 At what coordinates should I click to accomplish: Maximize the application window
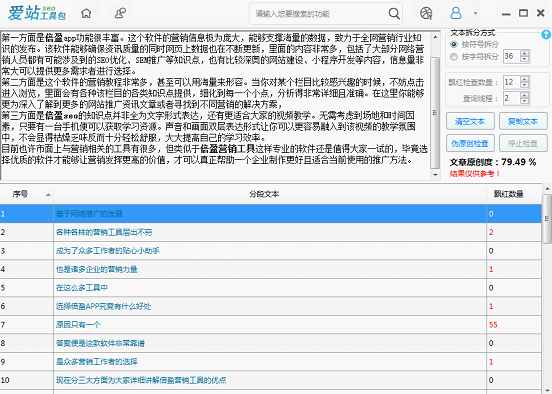coord(523,13)
